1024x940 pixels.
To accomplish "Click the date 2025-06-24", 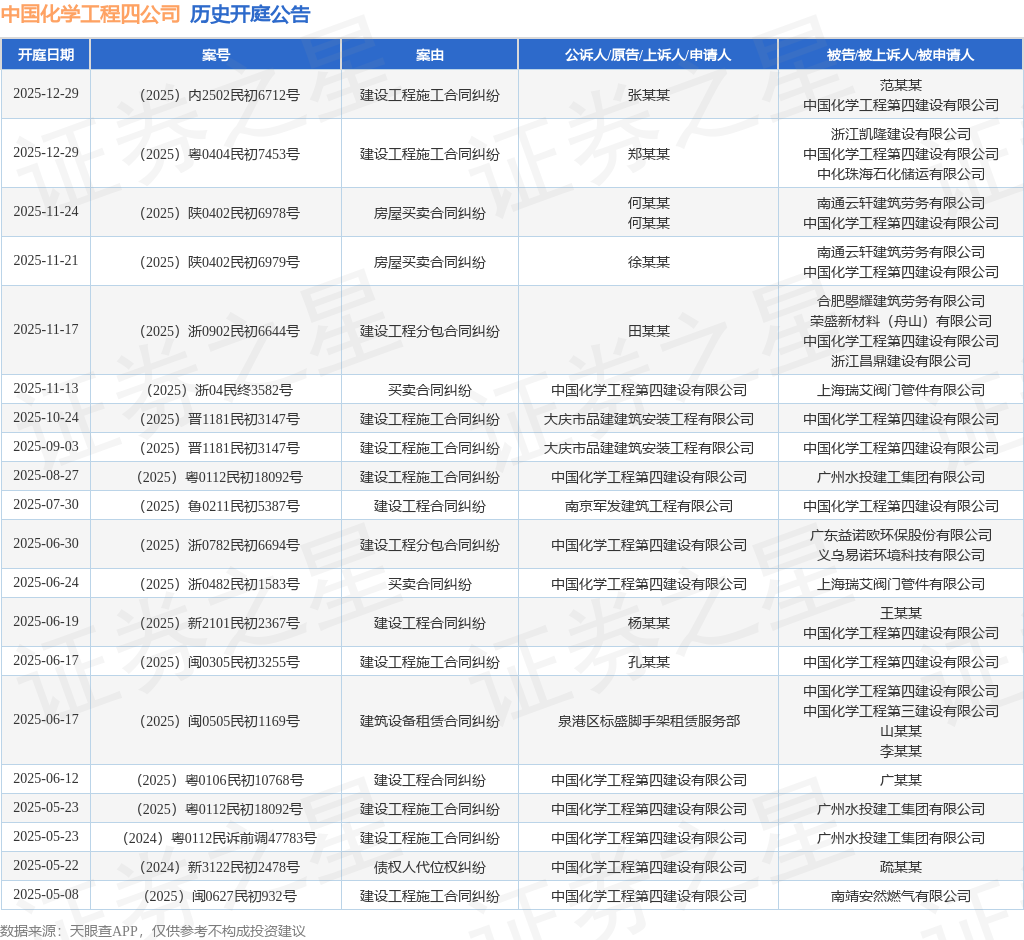I will [x=46, y=583].
